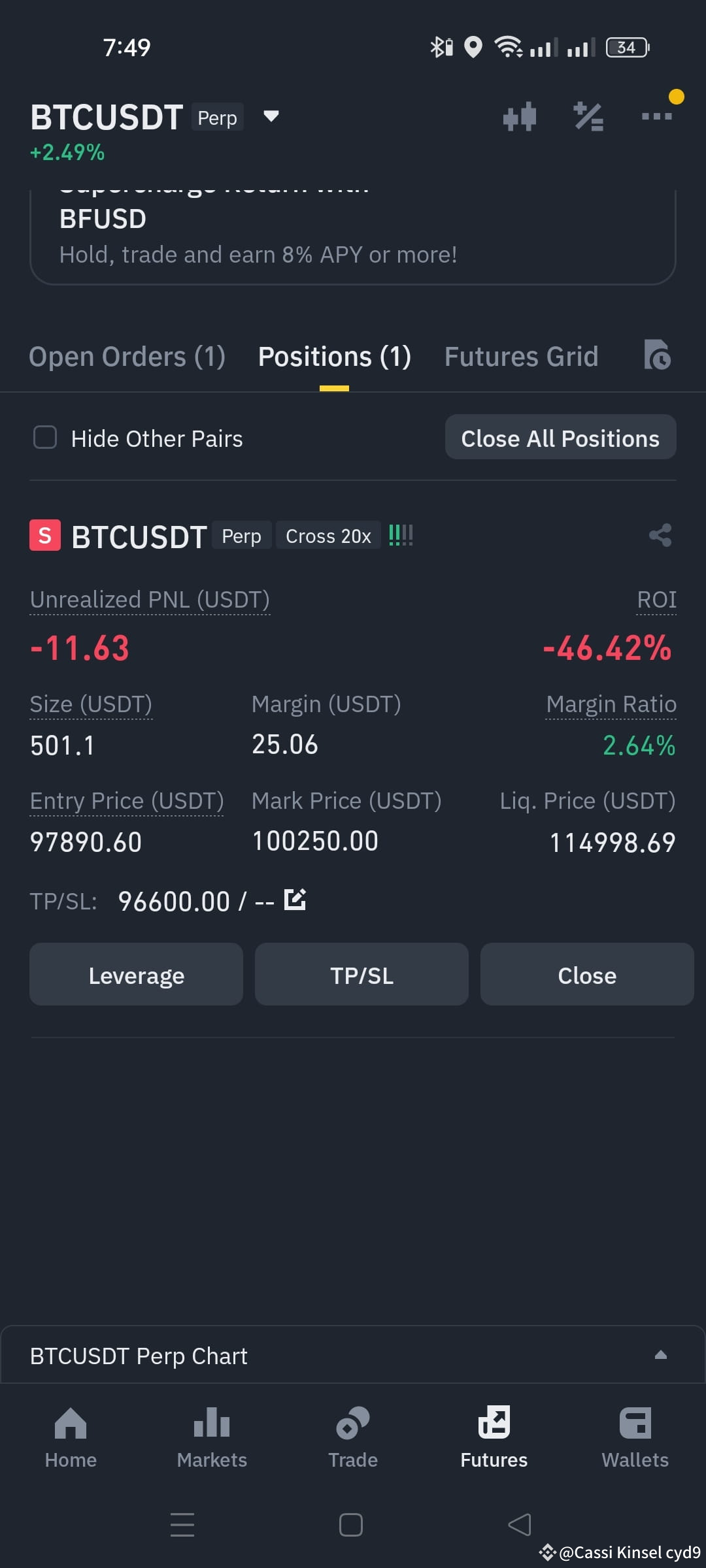Switch to the Futures Grid tab

(521, 357)
